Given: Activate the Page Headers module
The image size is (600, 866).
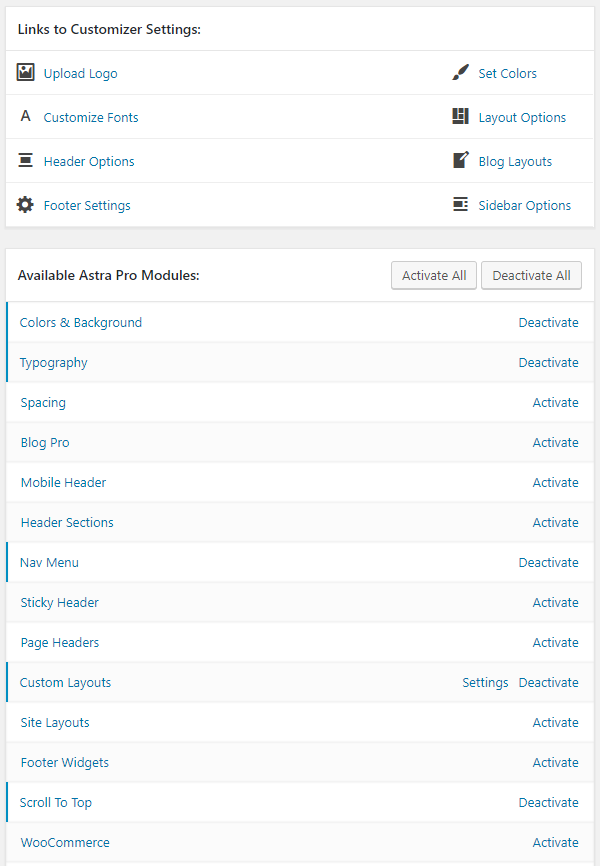Looking at the screenshot, I should (555, 642).
